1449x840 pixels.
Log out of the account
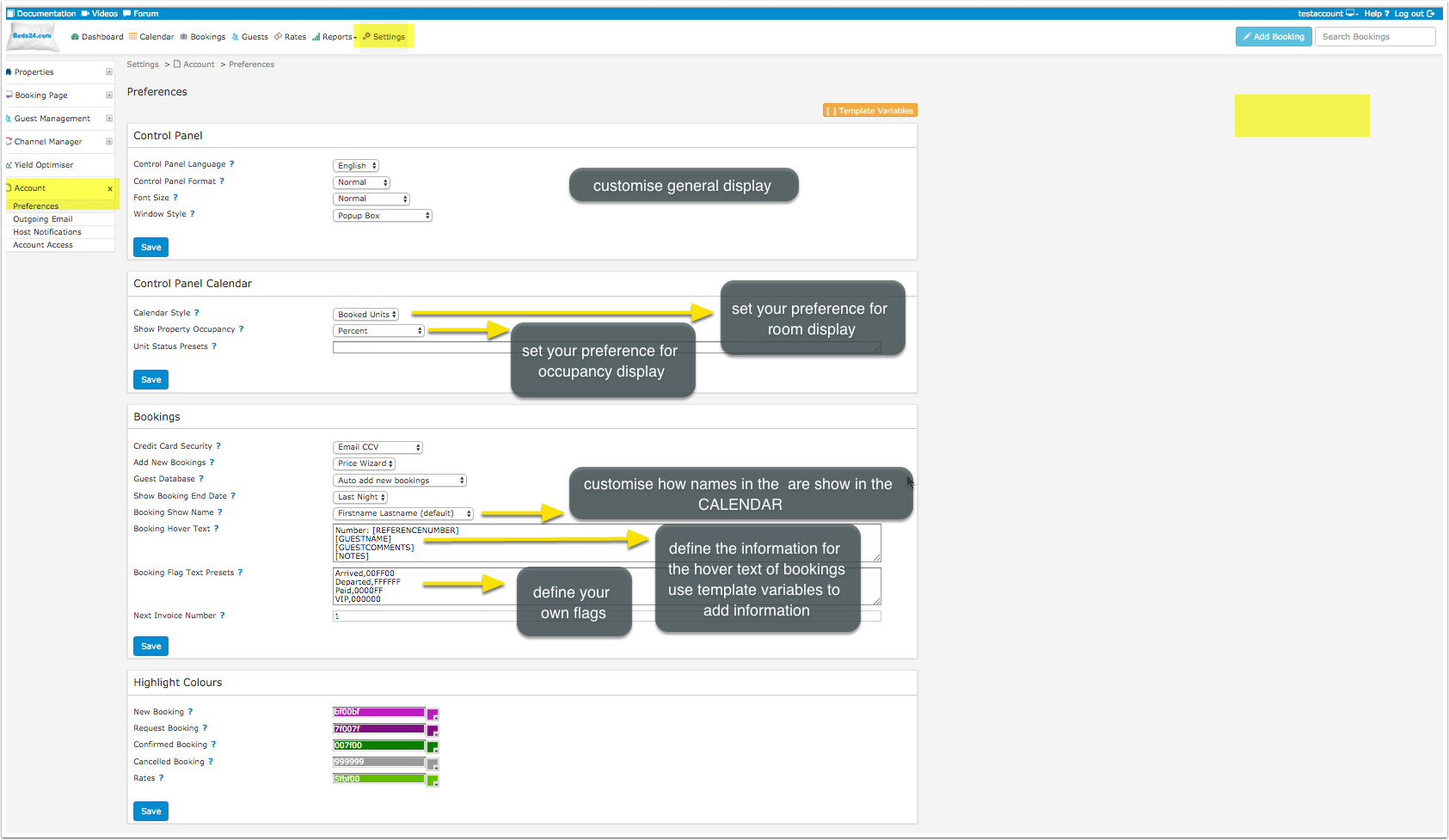[x=1415, y=14]
